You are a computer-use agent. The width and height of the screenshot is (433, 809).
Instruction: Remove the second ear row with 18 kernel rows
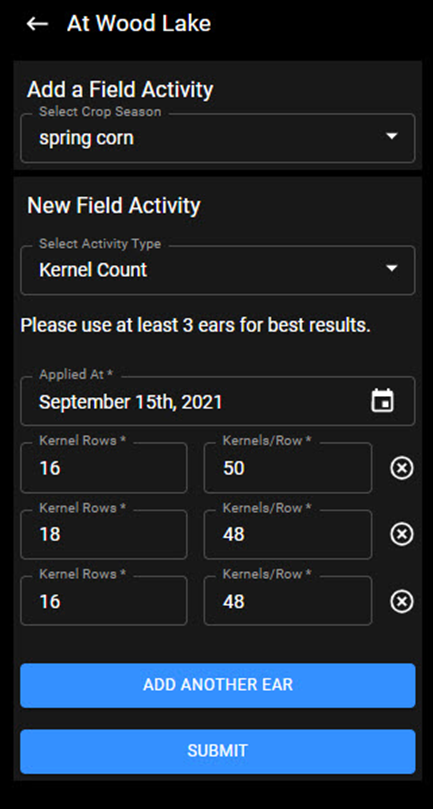tap(402, 534)
